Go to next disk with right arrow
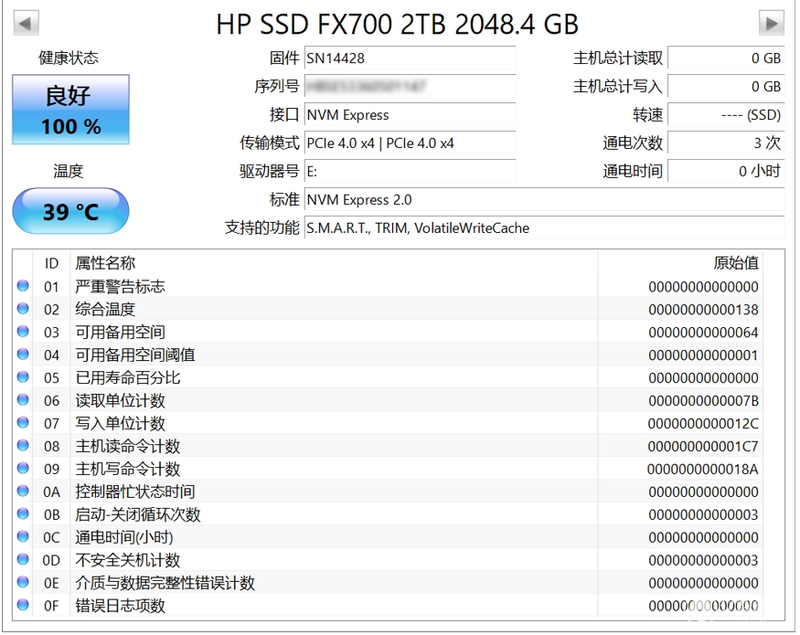The image size is (800, 635). tap(771, 23)
